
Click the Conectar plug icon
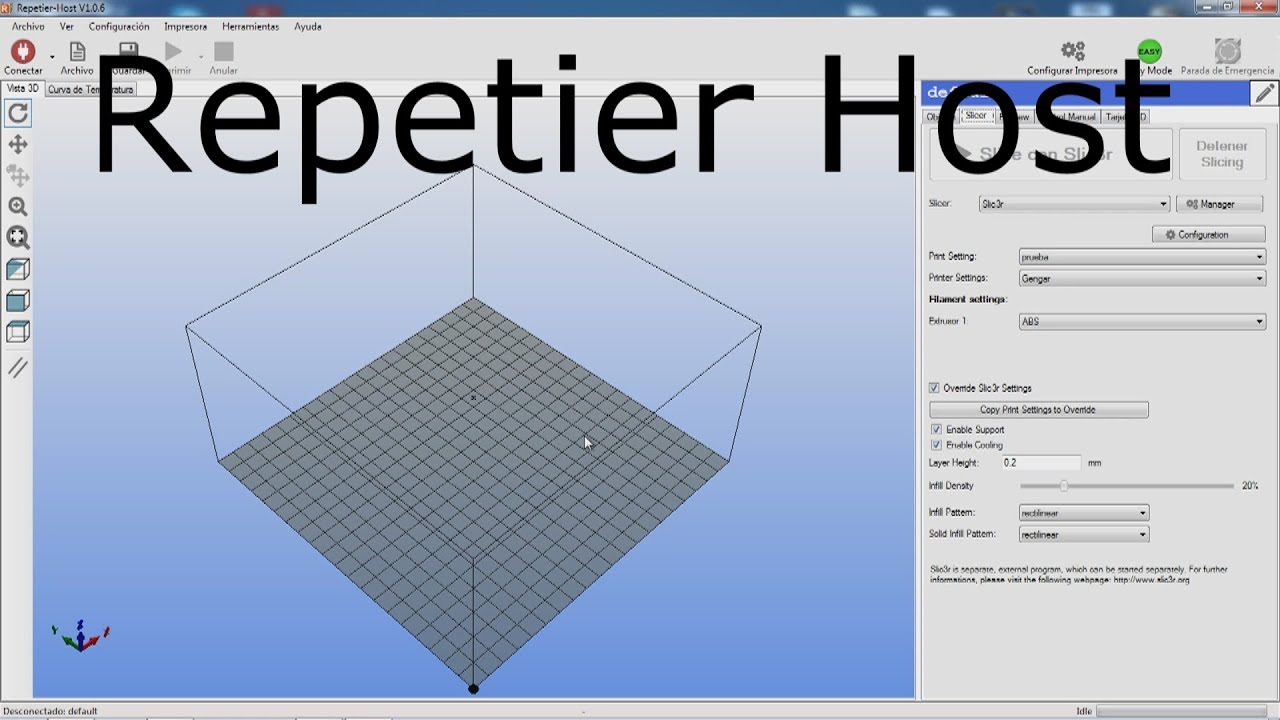[x=23, y=51]
